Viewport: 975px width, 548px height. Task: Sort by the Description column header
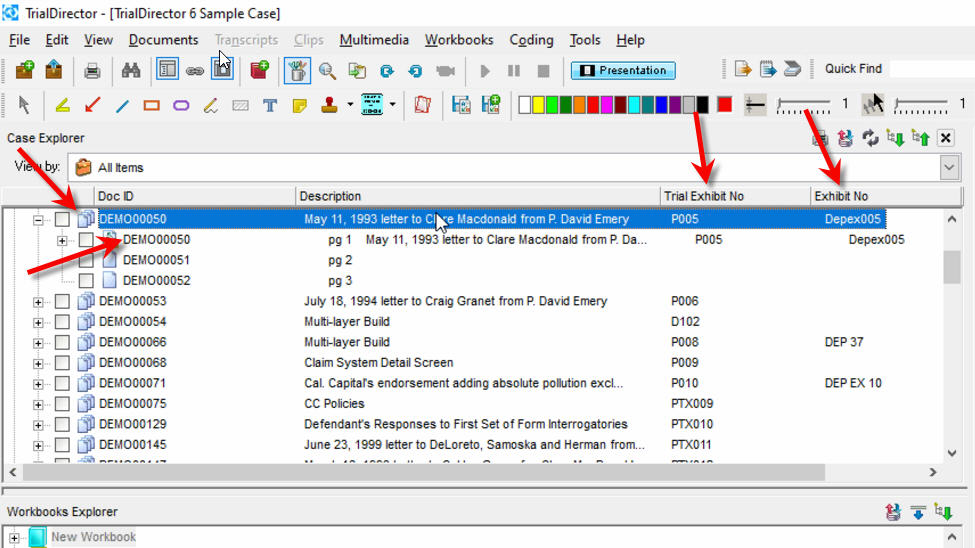tap(478, 196)
